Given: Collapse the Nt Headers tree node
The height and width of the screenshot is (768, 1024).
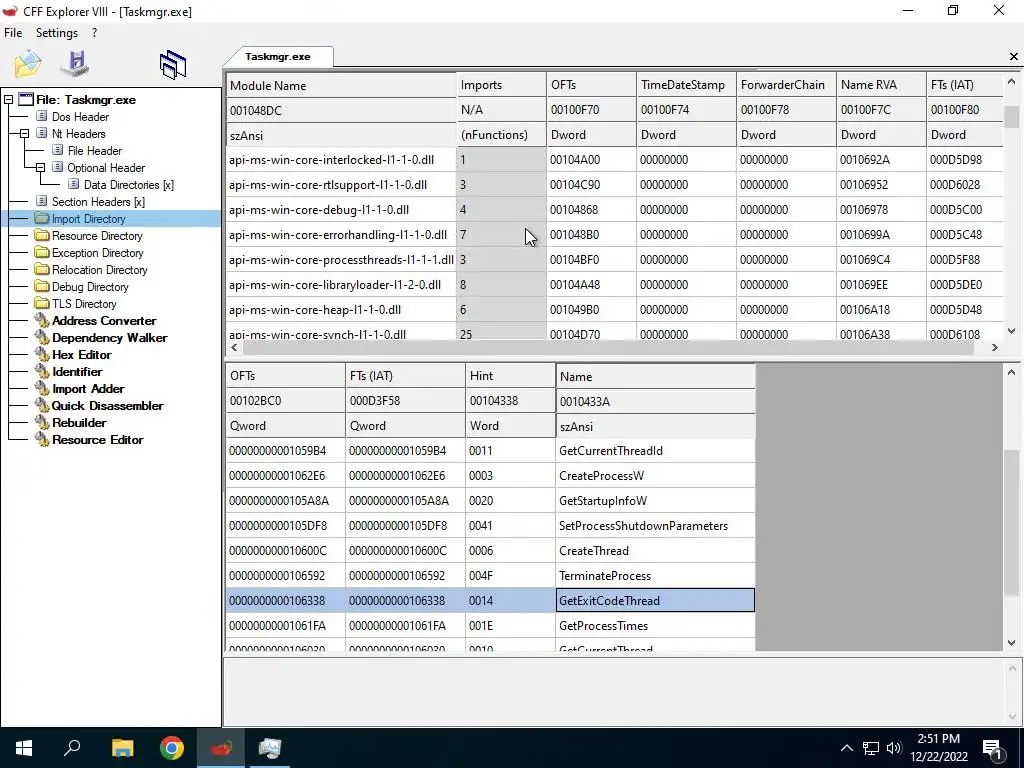Looking at the screenshot, I should [24, 133].
